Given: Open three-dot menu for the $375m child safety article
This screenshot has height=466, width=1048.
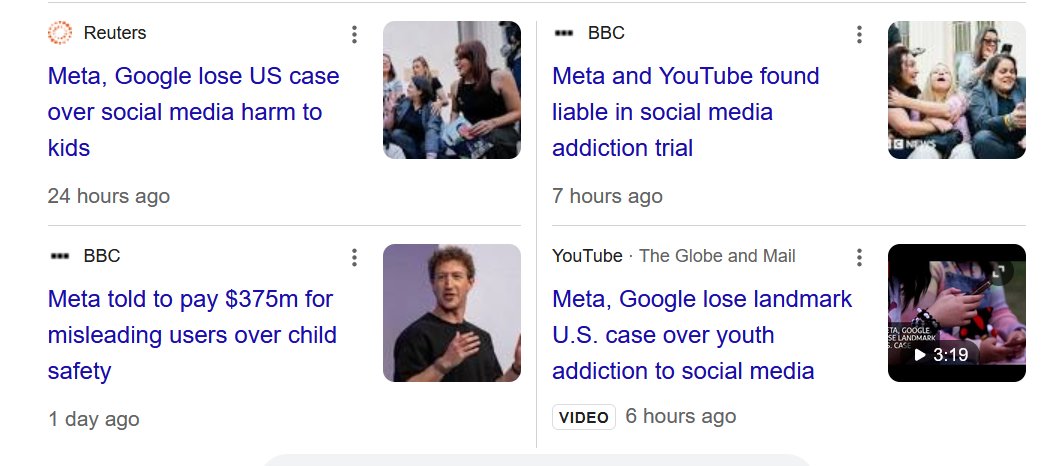Looking at the screenshot, I should point(354,258).
